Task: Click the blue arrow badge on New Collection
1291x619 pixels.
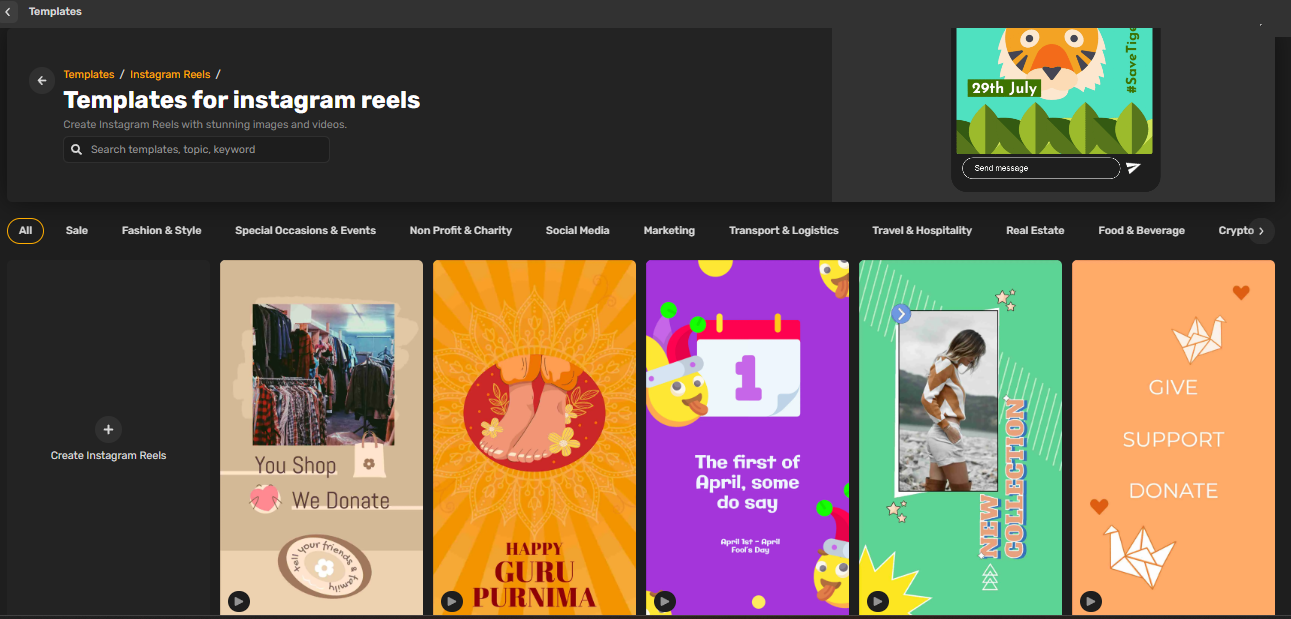Action: pos(901,314)
